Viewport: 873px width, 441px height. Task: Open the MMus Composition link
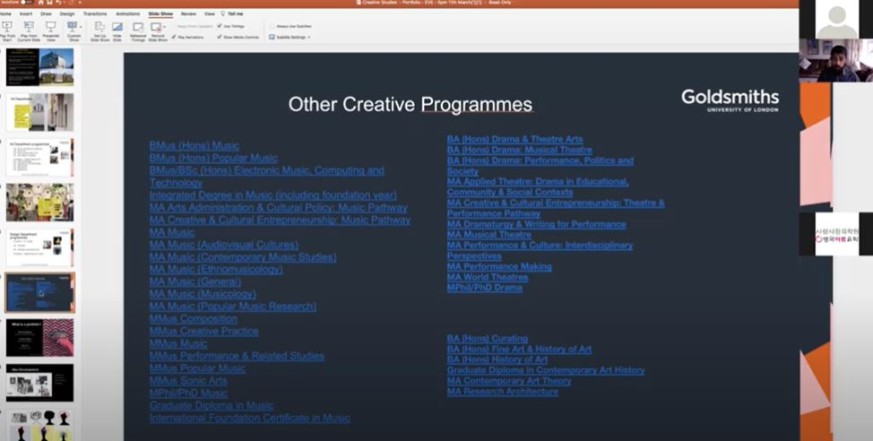pyautogui.click(x=193, y=319)
